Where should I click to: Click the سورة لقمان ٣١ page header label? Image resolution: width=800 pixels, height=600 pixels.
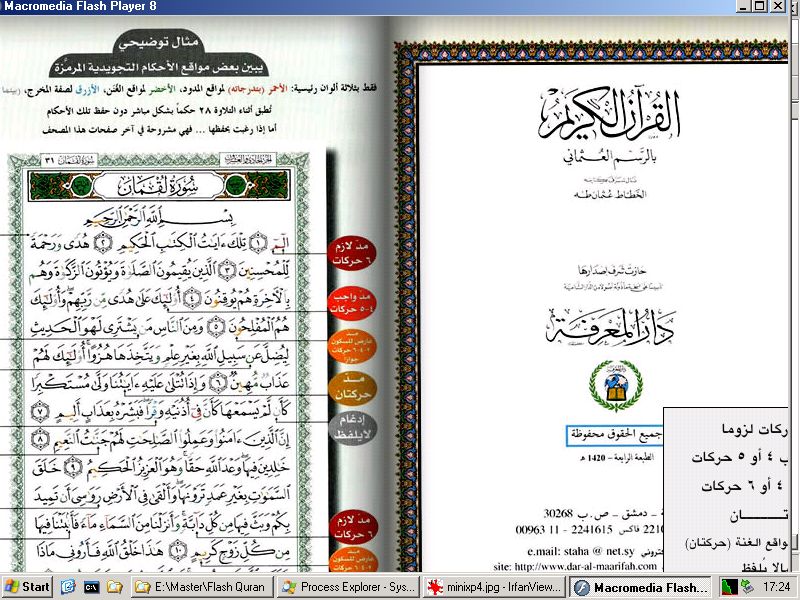[x=69, y=160]
